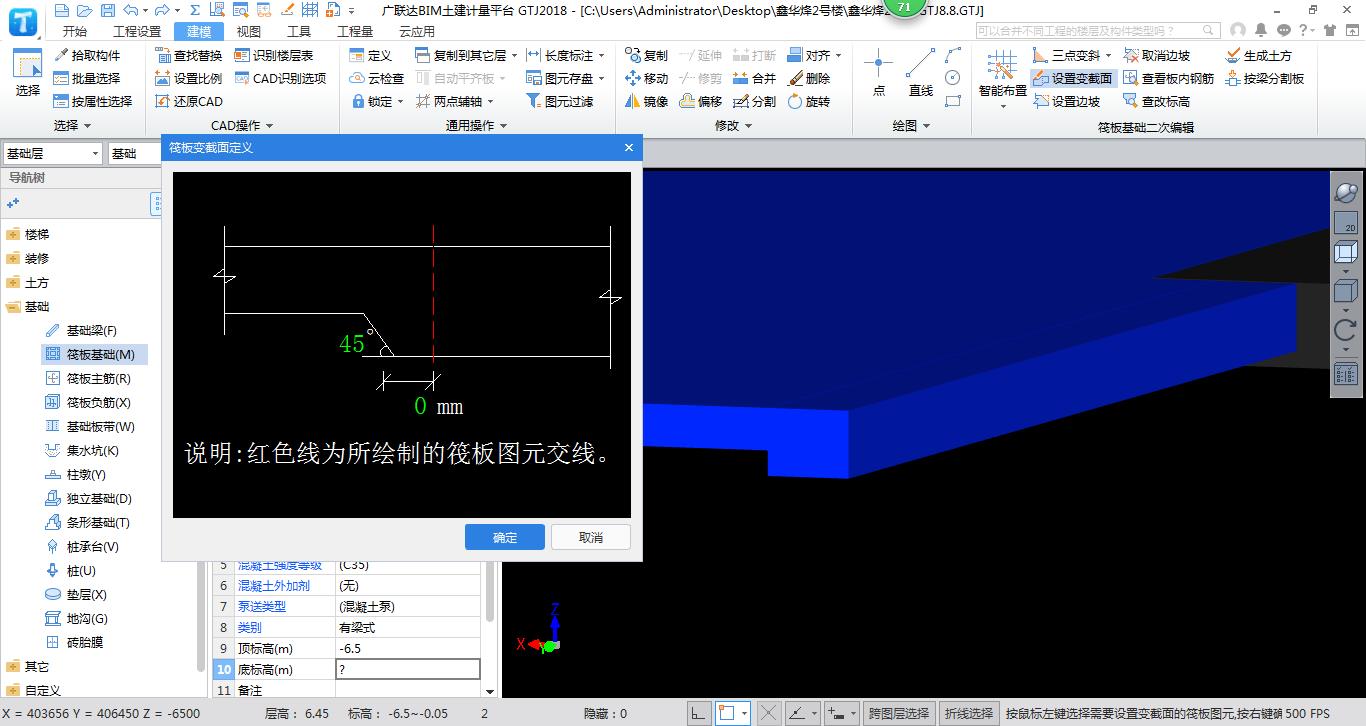Click 查改标高 elevation tool
Viewport: 1366px width, 726px height.
(x=1157, y=101)
